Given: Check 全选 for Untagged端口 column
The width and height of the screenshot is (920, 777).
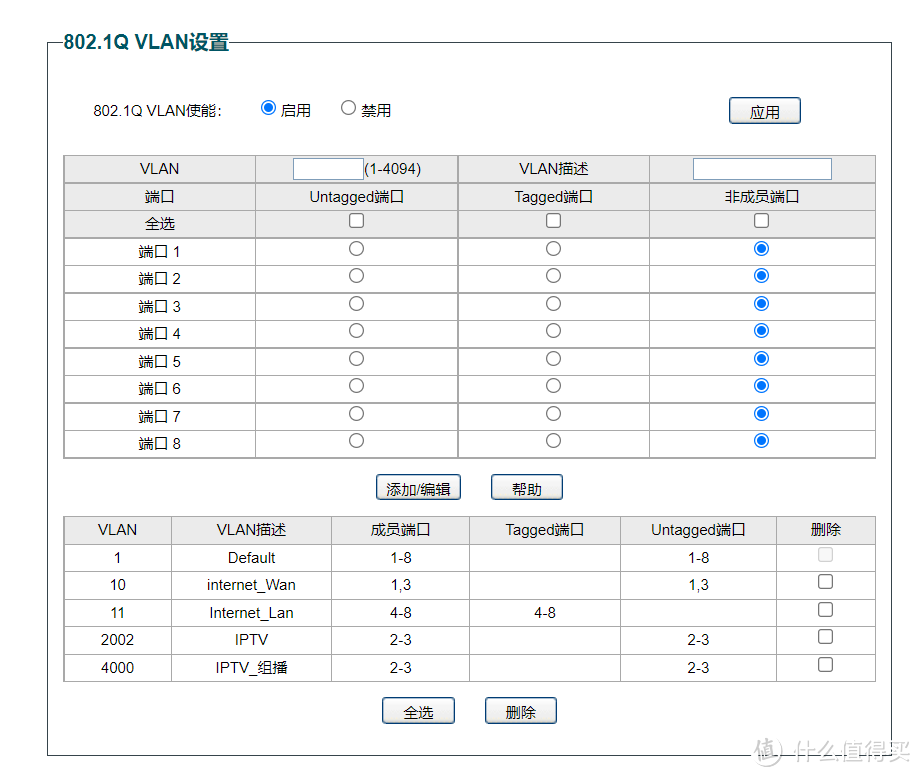Looking at the screenshot, I should point(356,220).
